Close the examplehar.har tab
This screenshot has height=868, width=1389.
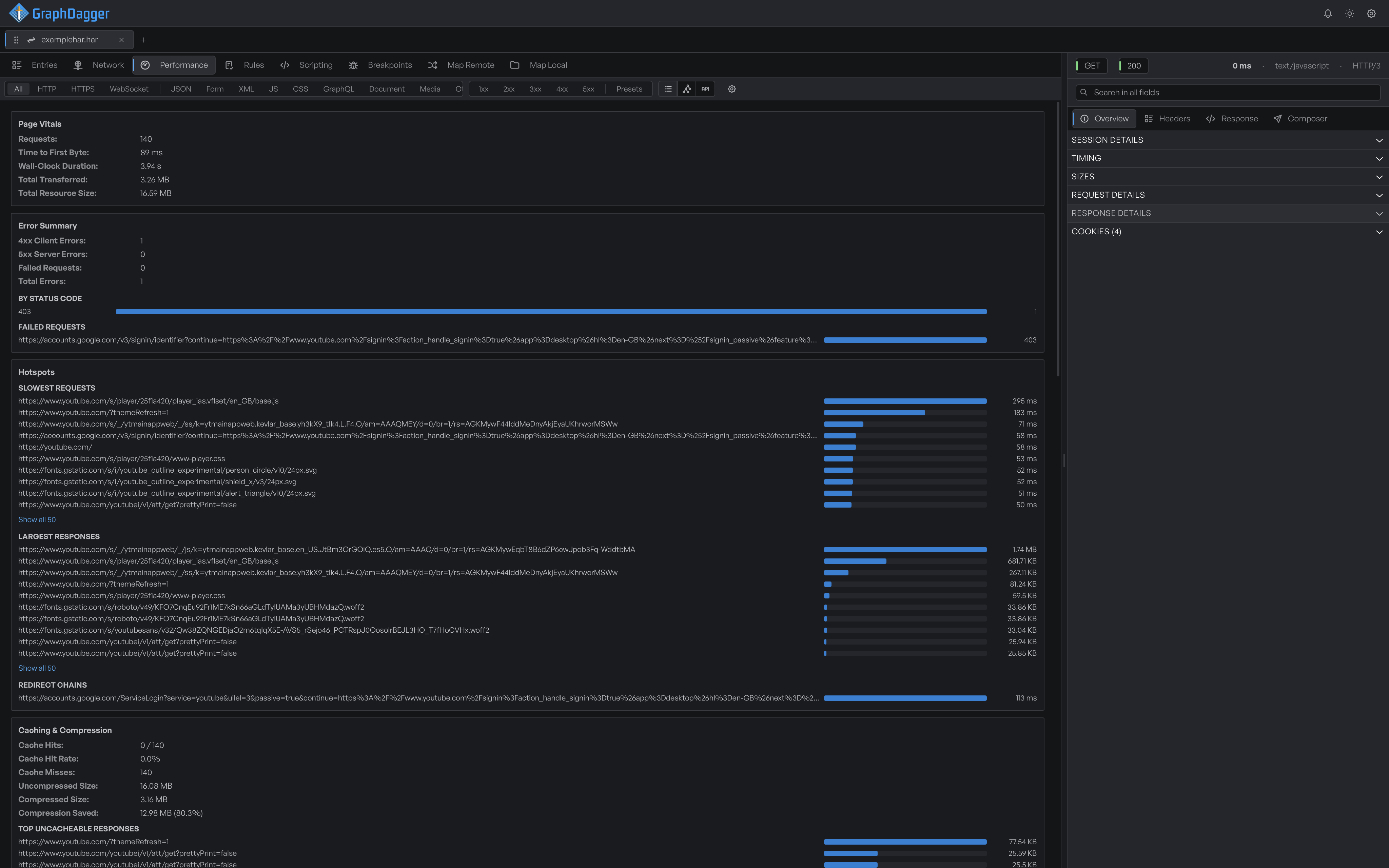pos(121,40)
